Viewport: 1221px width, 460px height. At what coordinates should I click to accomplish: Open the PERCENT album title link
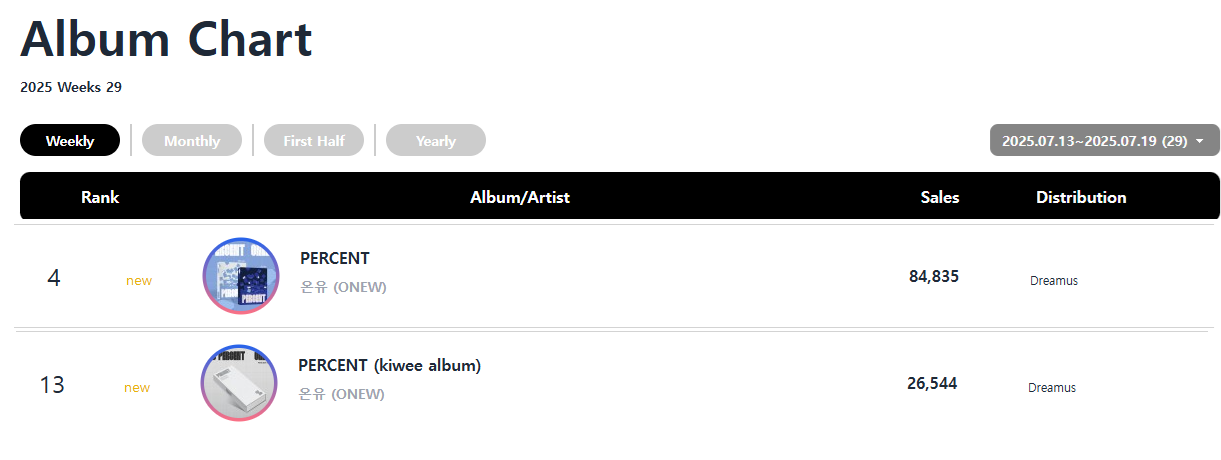coord(335,259)
